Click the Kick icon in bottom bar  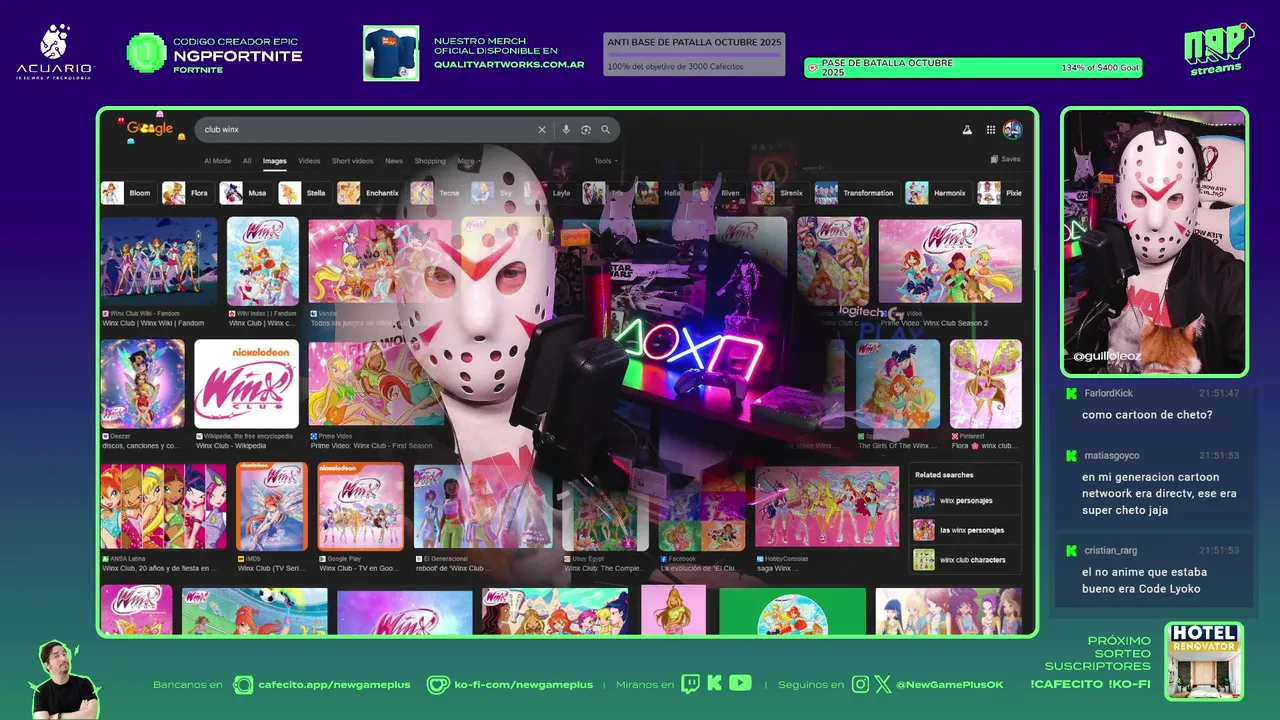pos(714,684)
